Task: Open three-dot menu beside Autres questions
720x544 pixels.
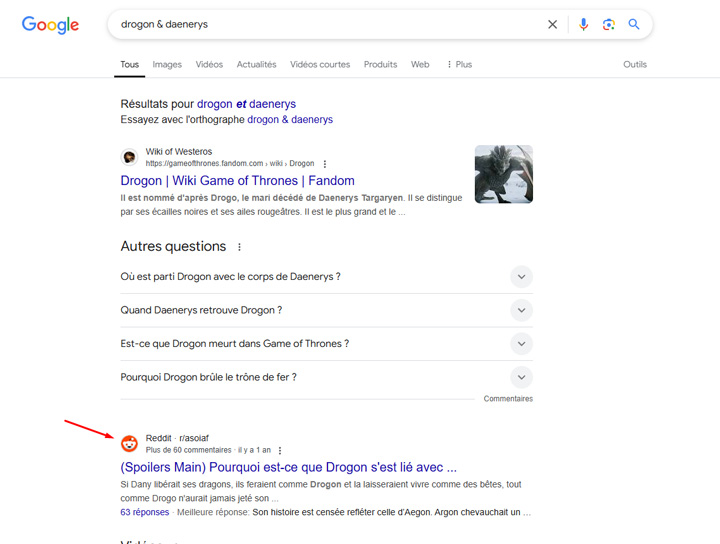Action: [239, 247]
